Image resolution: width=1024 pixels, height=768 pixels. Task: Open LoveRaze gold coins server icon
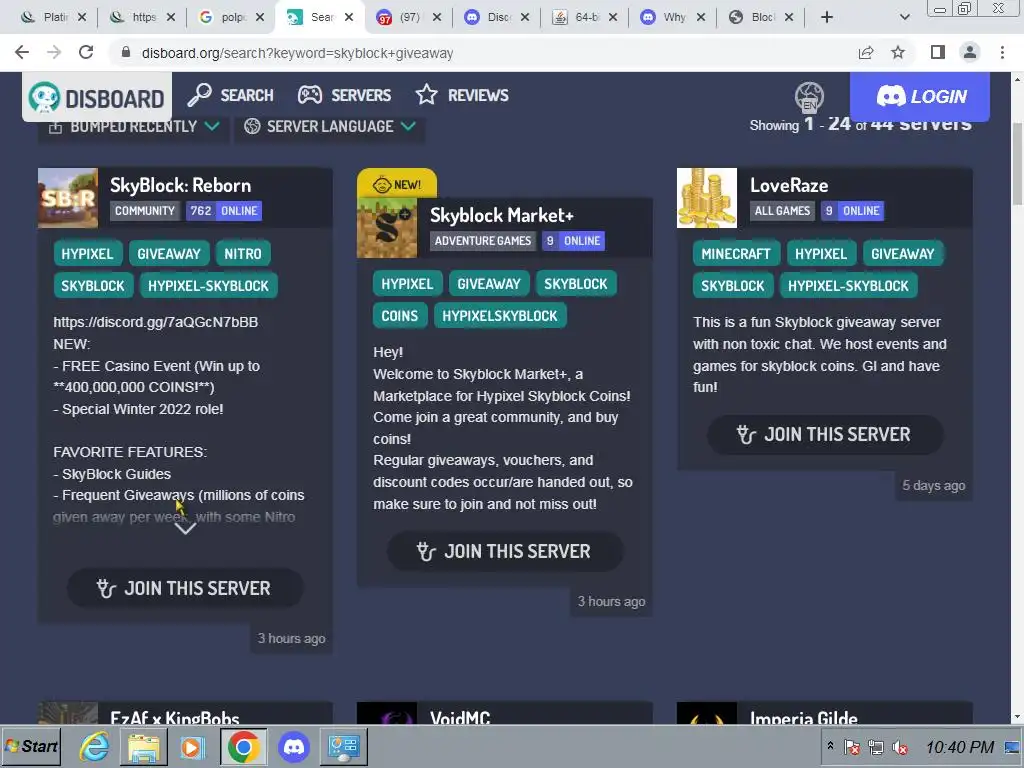tap(707, 198)
